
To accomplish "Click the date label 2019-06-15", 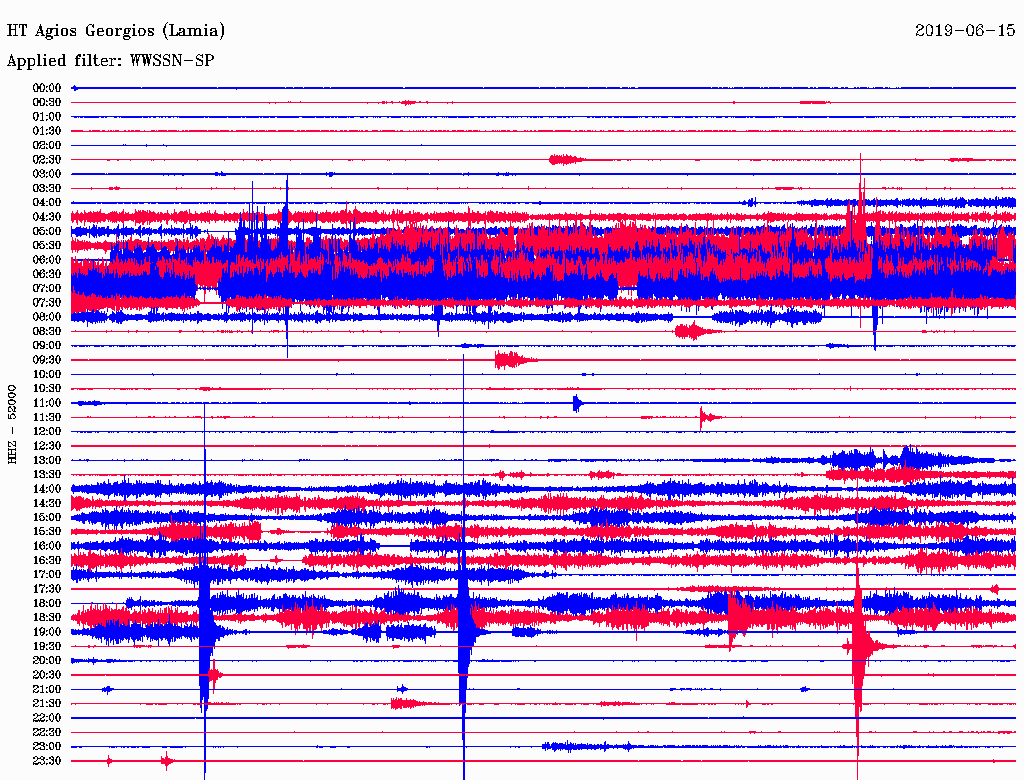I will (x=965, y=31).
